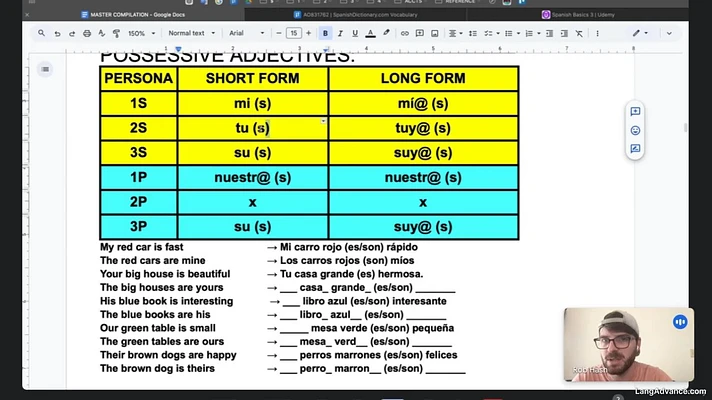Click the SHORT FORM header cell
Image resolution: width=712 pixels, height=400 pixels.
252,79
